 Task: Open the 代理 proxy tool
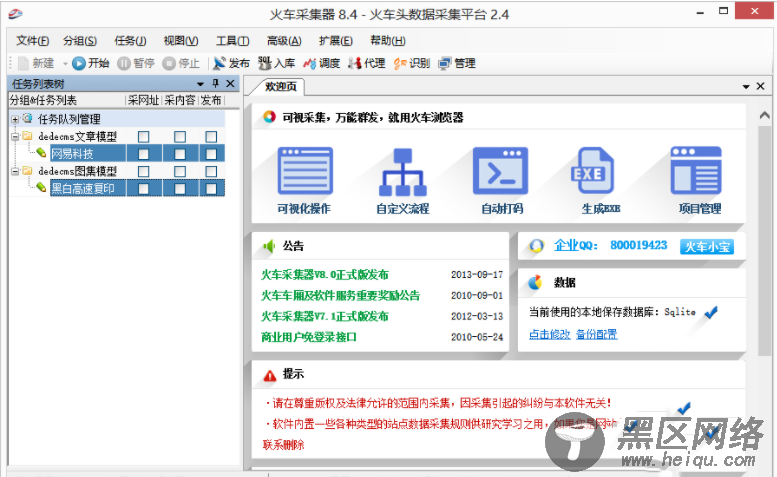tap(367, 63)
